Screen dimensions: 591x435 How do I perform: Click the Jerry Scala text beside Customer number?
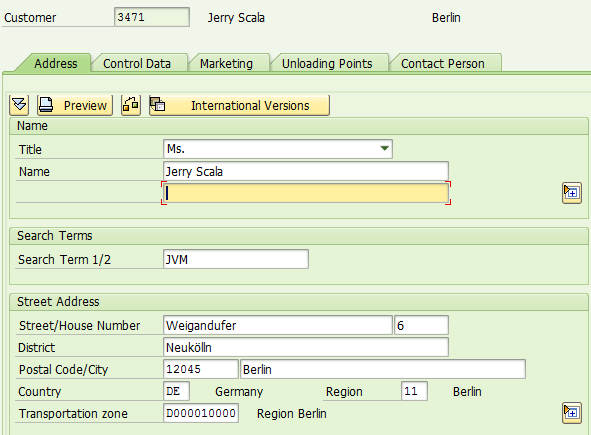pyautogui.click(x=236, y=18)
